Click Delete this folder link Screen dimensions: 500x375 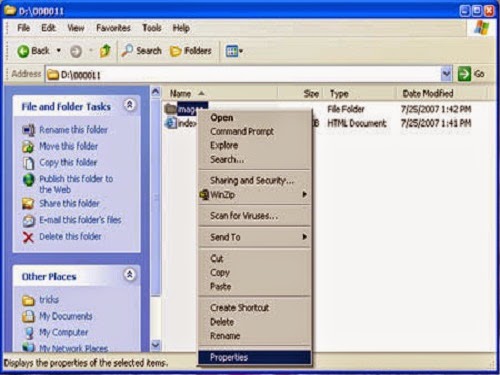(70, 237)
